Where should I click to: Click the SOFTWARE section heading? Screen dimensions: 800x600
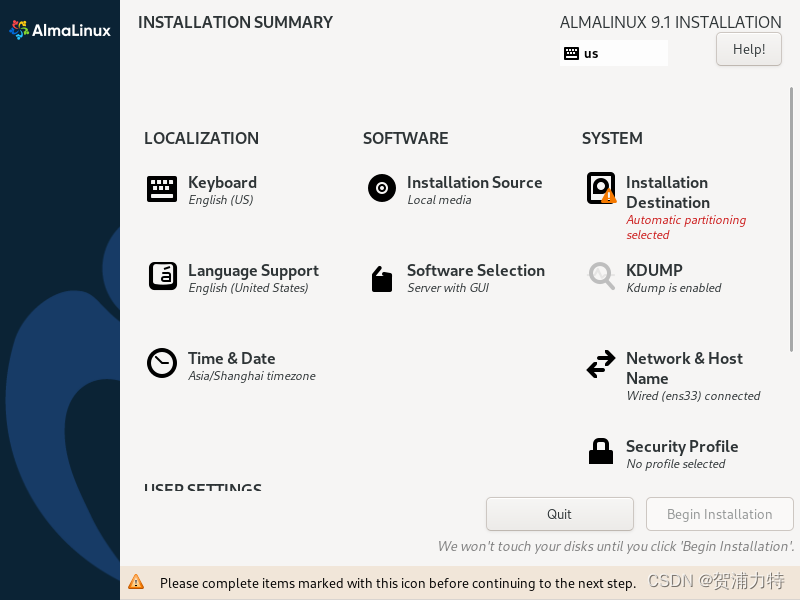(406, 138)
